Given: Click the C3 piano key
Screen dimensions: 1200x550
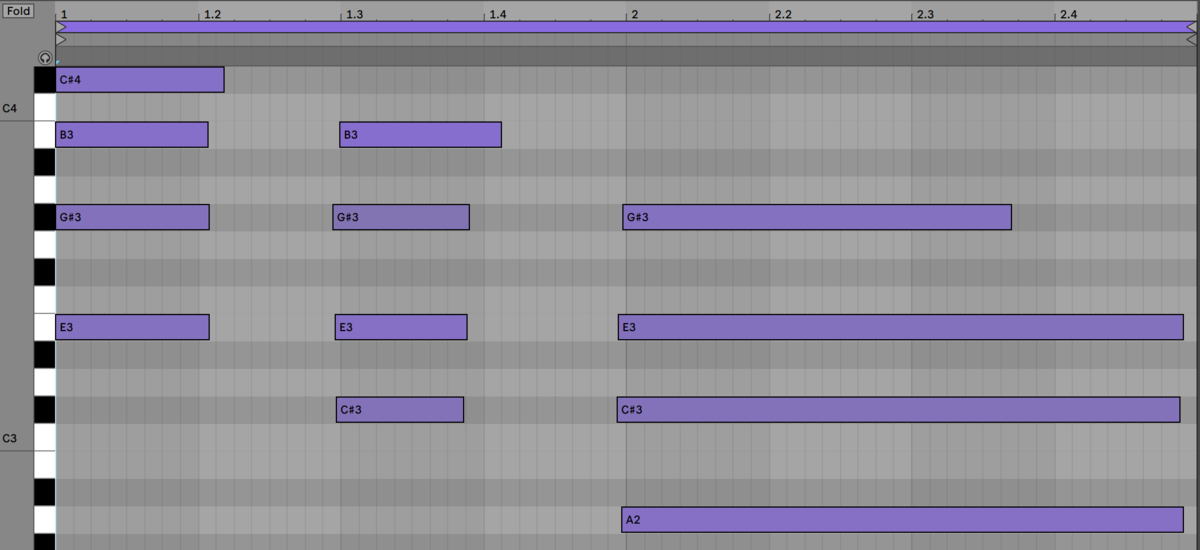Looking at the screenshot, I should click(x=45, y=438).
